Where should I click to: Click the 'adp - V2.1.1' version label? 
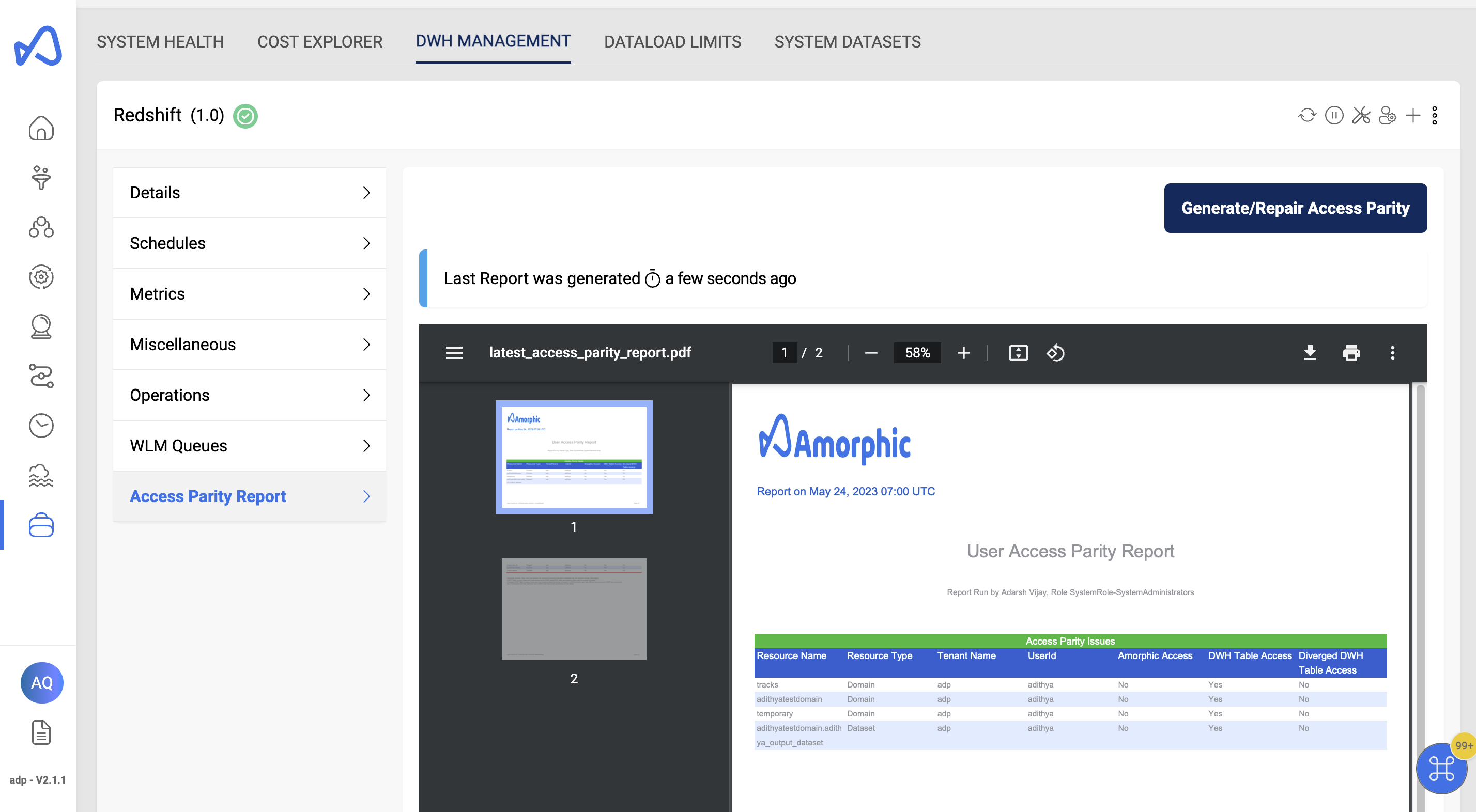pos(38,780)
